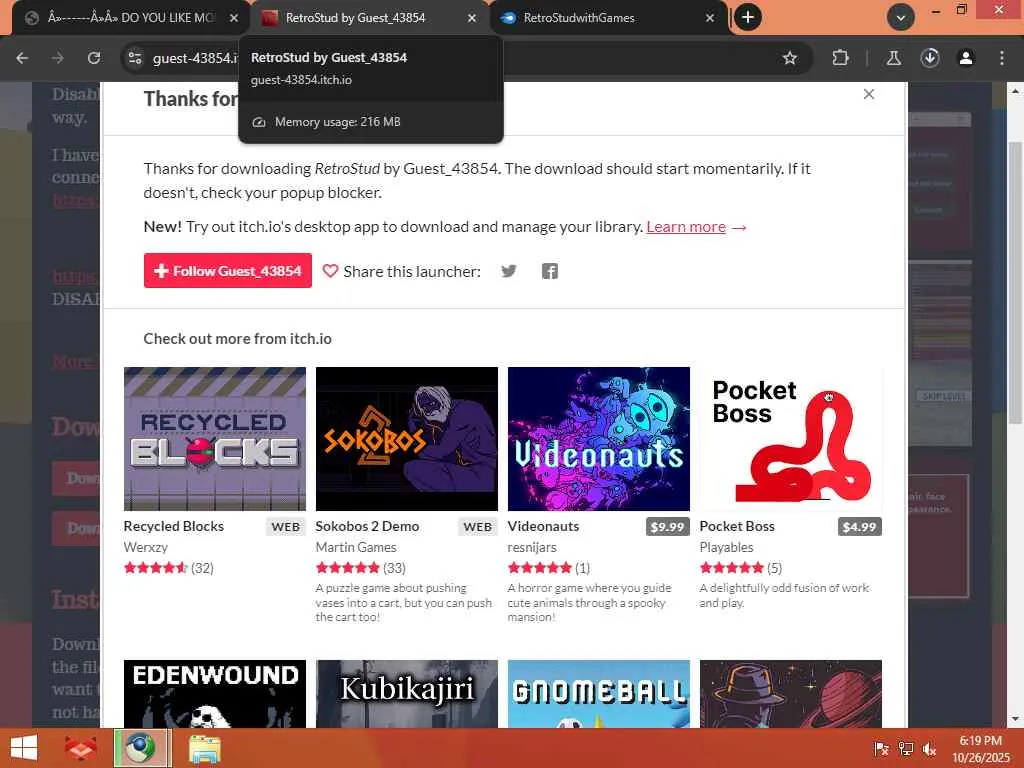Open resnijars author link
The height and width of the screenshot is (768, 1024).
[x=532, y=547]
